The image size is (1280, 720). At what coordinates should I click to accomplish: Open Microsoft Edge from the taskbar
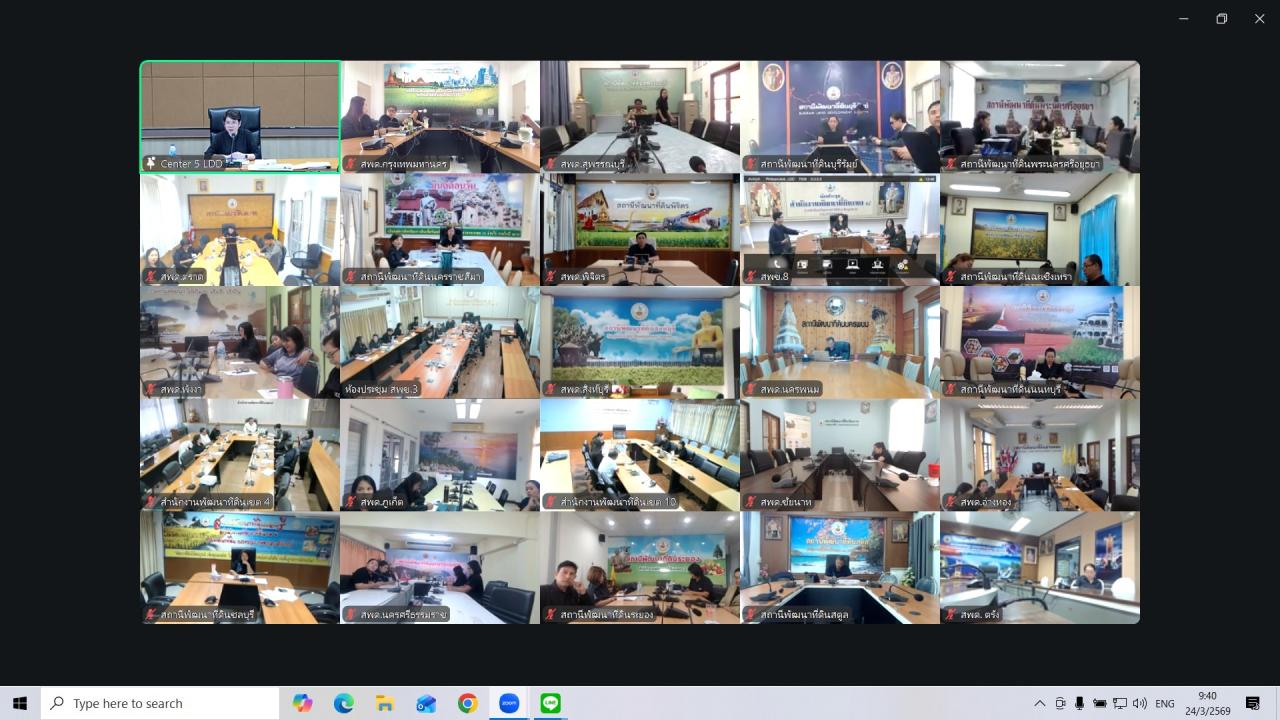pos(344,703)
